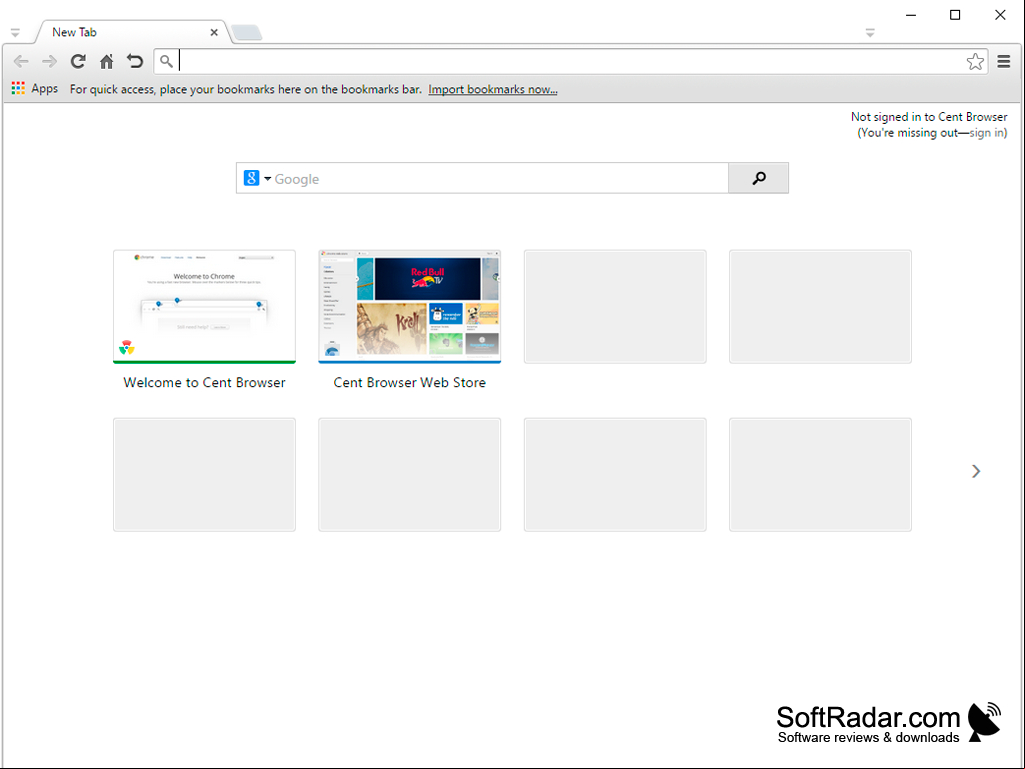Screen dimensions: 1025x769
Task: Click the new tab button
Action: 246,32
